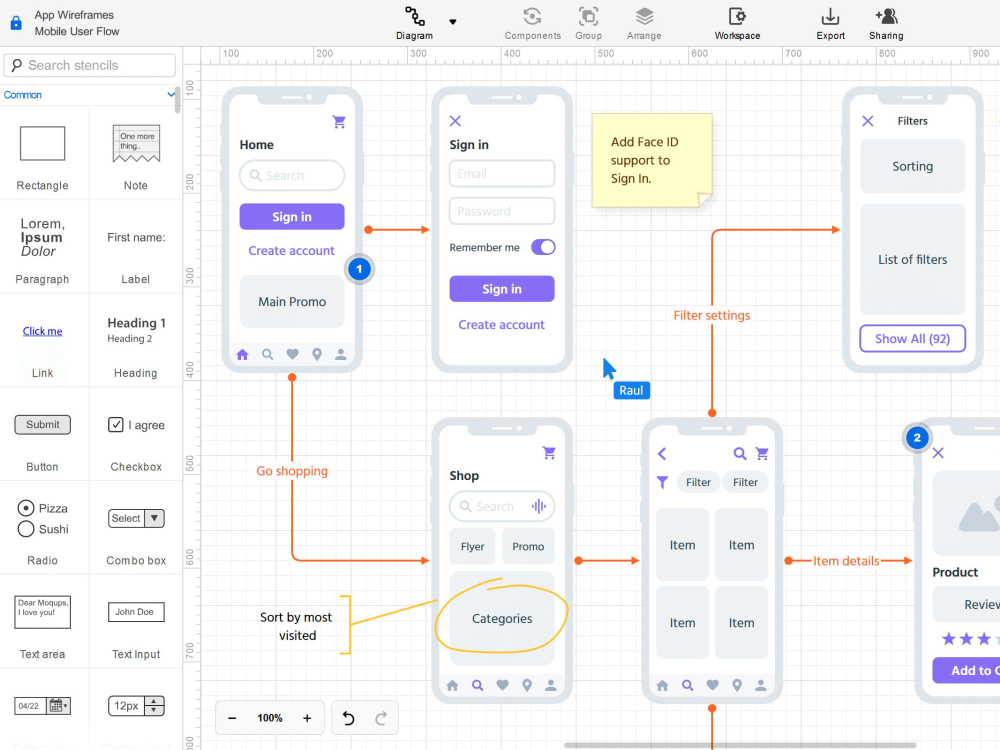Select the Categories block

(x=502, y=619)
